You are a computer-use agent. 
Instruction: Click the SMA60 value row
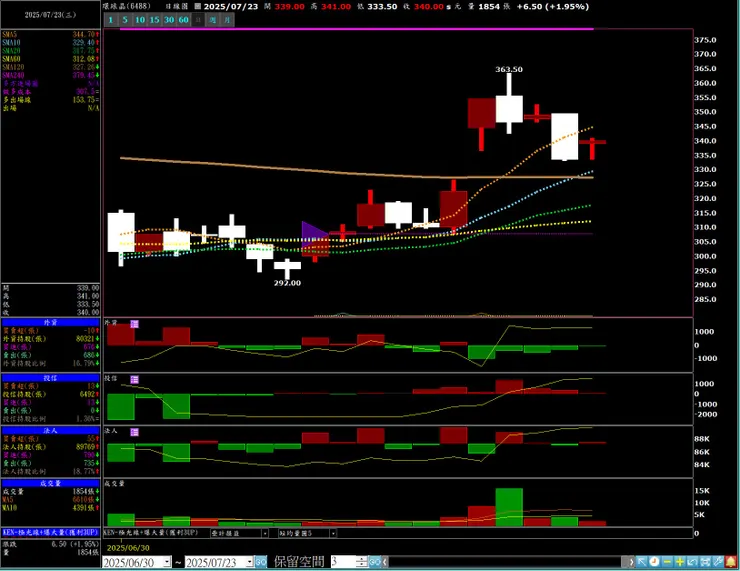50,59
